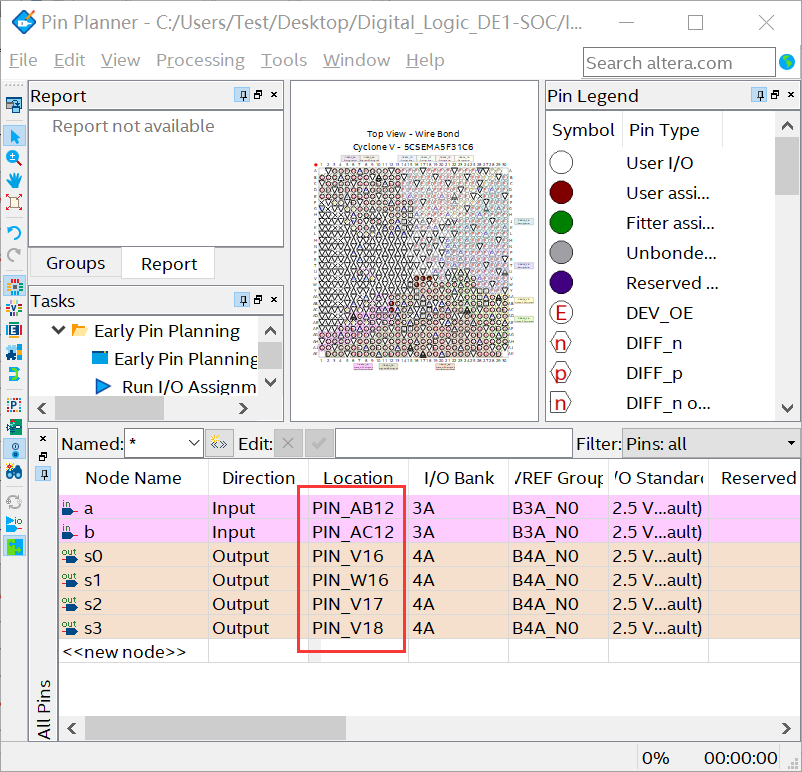802x772 pixels.
Task: Click the Cyclone V package pin map
Action: click(413, 261)
